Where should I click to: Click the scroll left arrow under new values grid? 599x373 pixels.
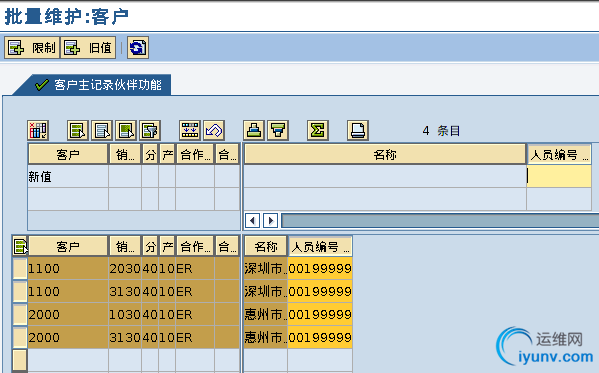click(x=252, y=221)
